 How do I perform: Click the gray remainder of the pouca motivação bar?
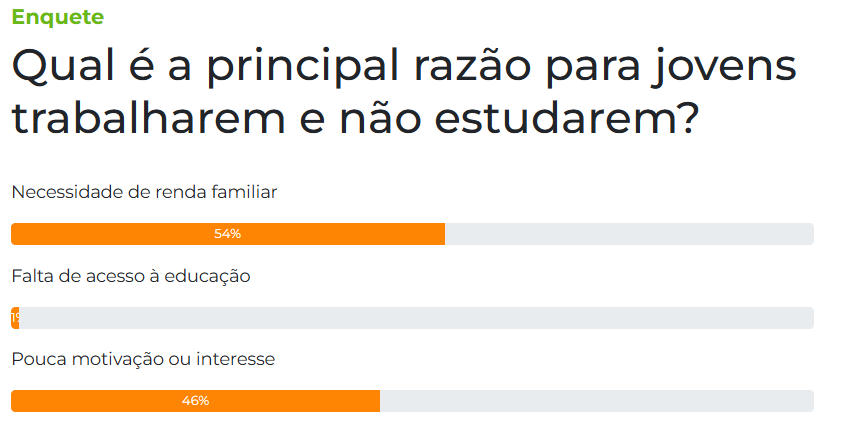click(x=597, y=401)
